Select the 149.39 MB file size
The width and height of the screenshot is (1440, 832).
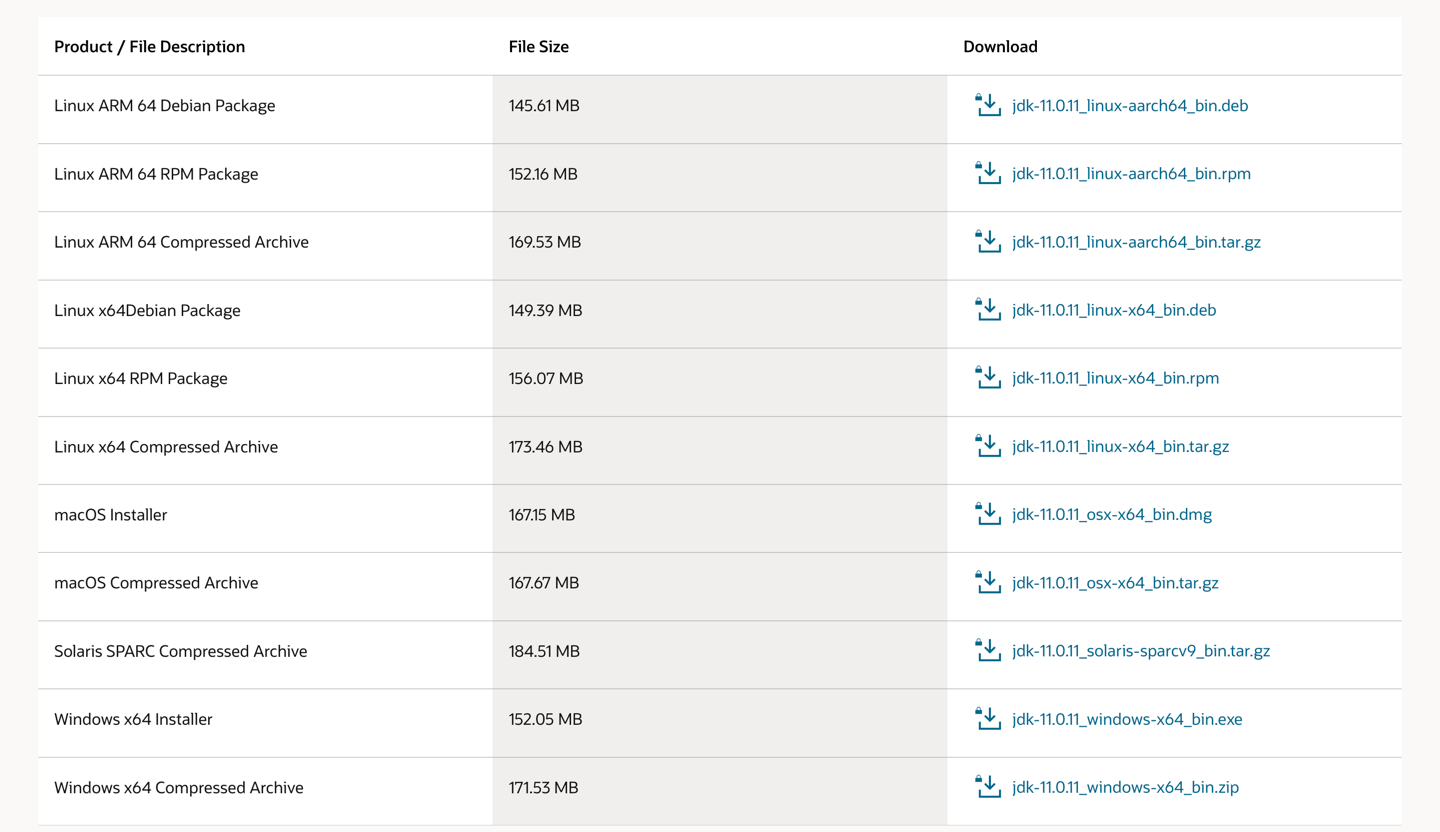pyautogui.click(x=545, y=310)
